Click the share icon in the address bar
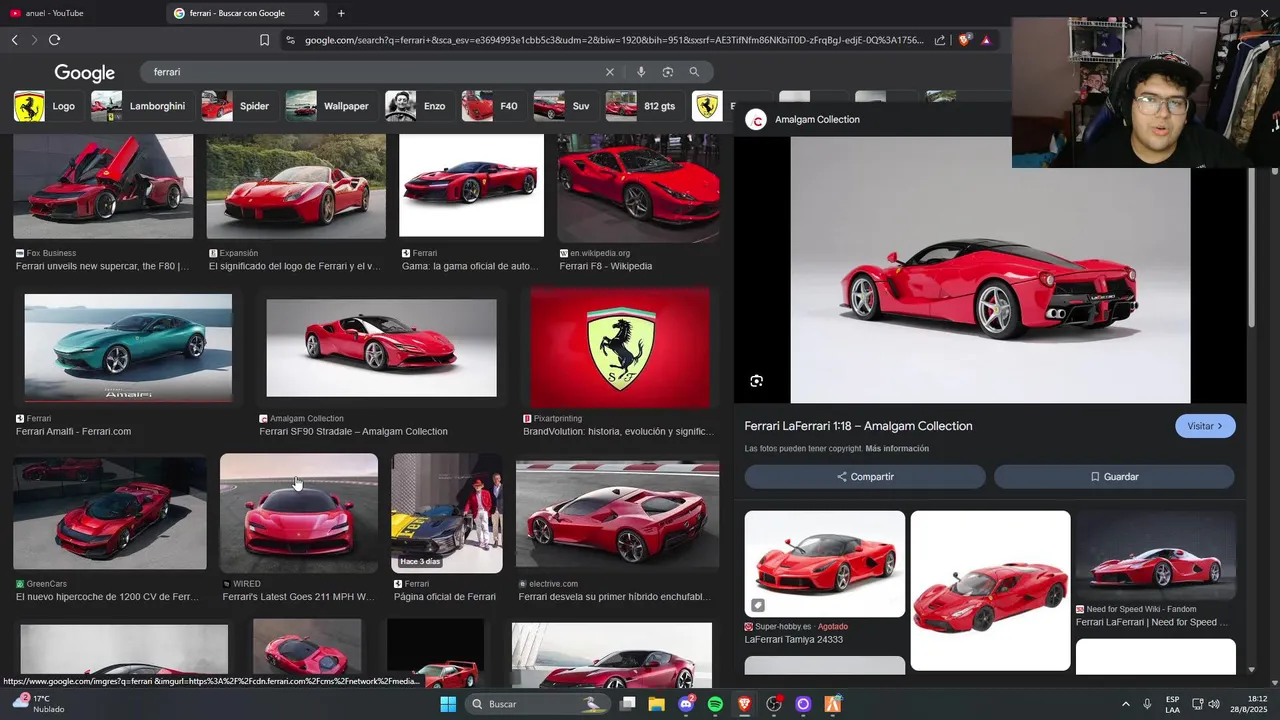 940,40
